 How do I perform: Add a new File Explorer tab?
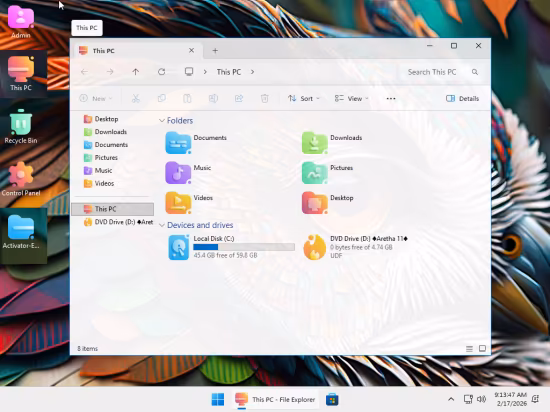click(x=215, y=51)
